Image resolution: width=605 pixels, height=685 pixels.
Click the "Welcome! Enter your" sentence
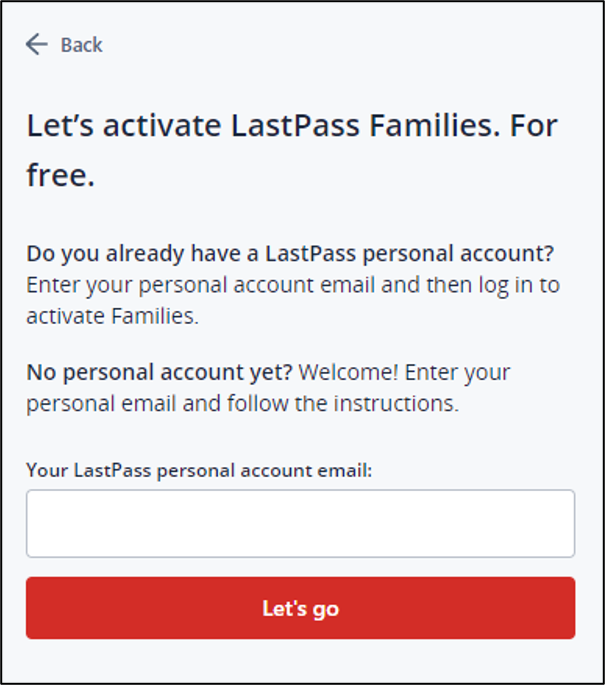(404, 373)
